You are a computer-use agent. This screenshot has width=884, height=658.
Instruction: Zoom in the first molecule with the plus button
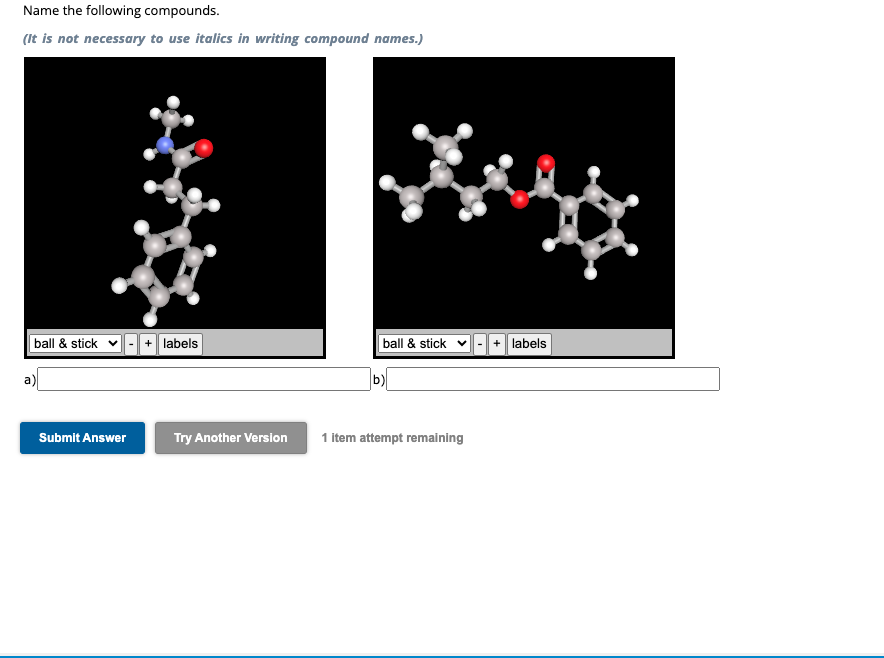(x=147, y=343)
